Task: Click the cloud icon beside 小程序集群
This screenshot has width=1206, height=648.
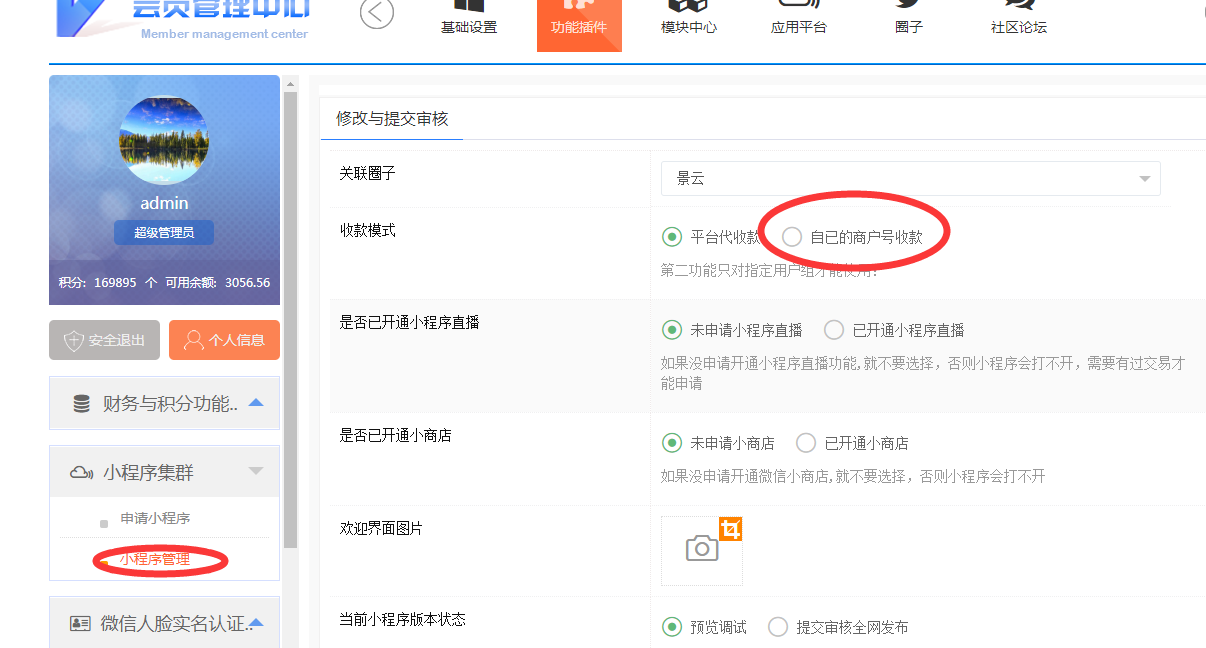Action: pyautogui.click(x=82, y=472)
